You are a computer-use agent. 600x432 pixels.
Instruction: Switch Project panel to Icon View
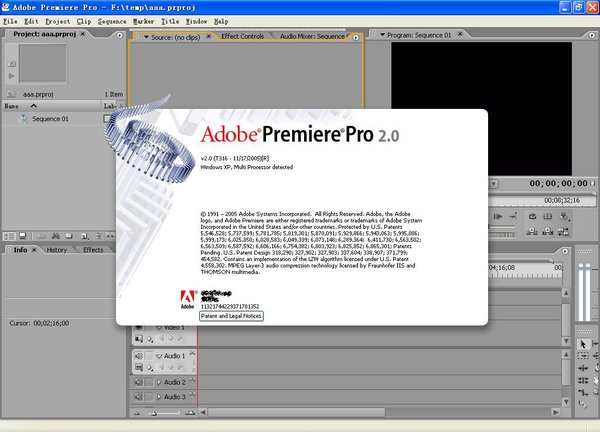23,236
